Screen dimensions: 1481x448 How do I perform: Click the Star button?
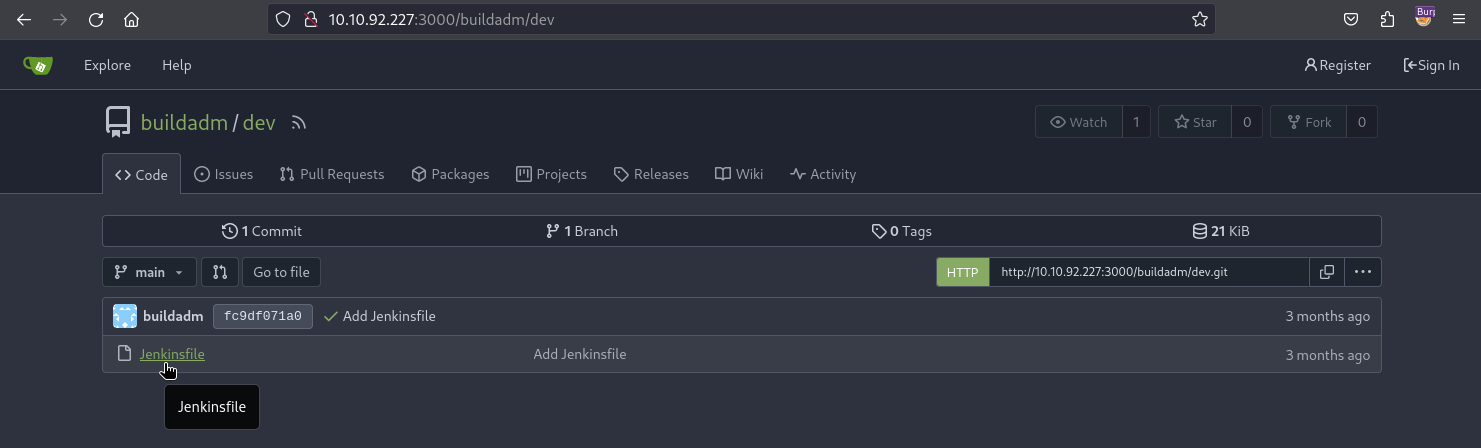1194,122
